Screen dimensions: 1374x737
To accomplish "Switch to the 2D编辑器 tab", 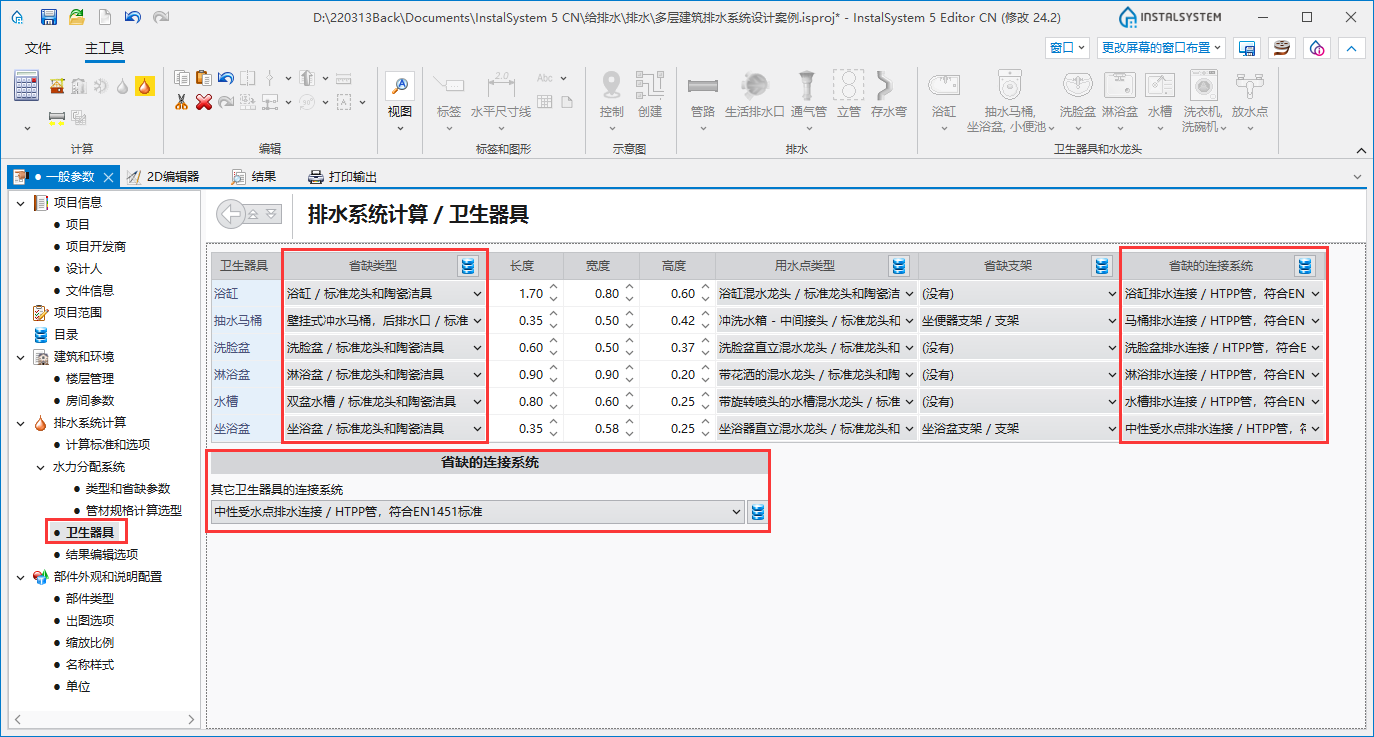I will (x=163, y=176).
